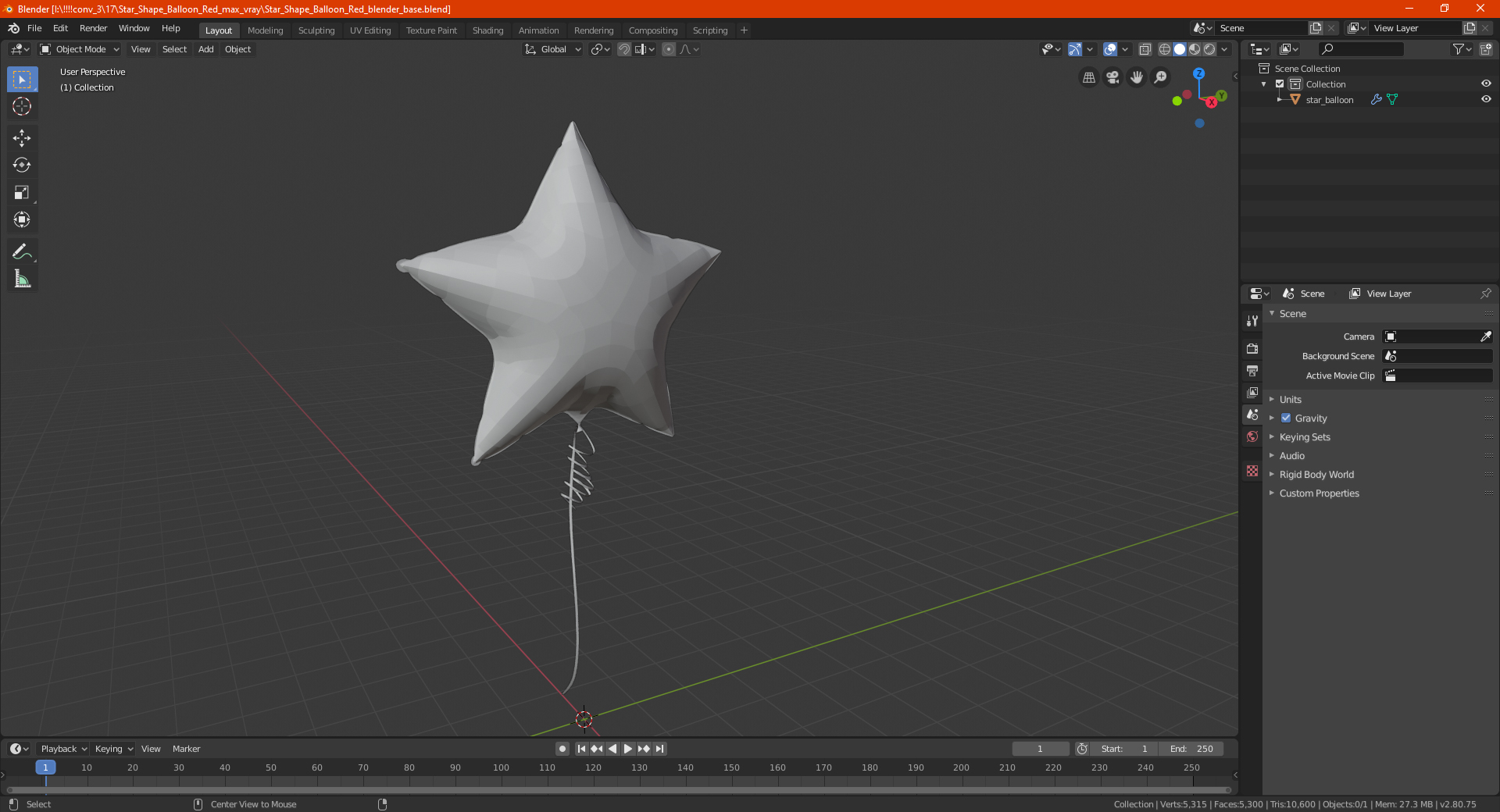The image size is (1500, 812).
Task: Select the Cursor tool in the viewport toolbar
Action: tap(22, 106)
